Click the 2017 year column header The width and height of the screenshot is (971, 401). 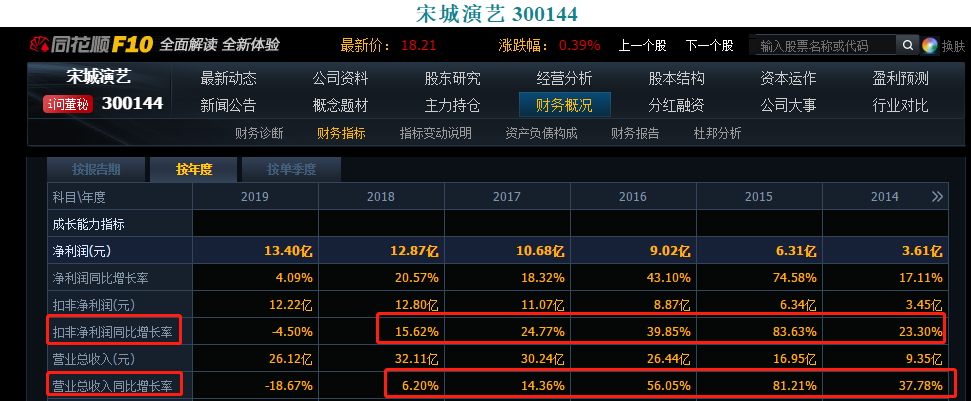(x=507, y=197)
